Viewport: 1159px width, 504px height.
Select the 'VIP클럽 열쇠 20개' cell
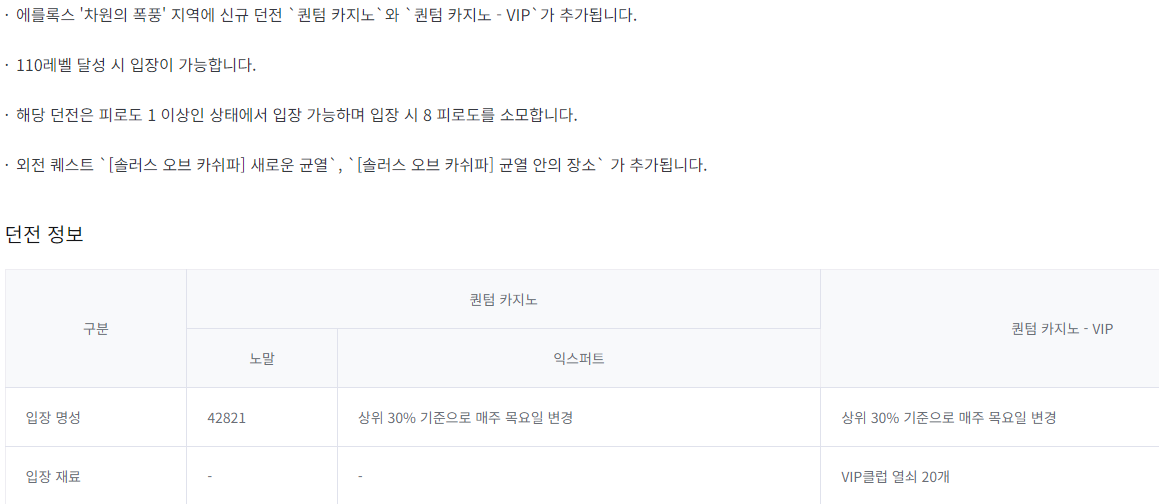point(896,476)
